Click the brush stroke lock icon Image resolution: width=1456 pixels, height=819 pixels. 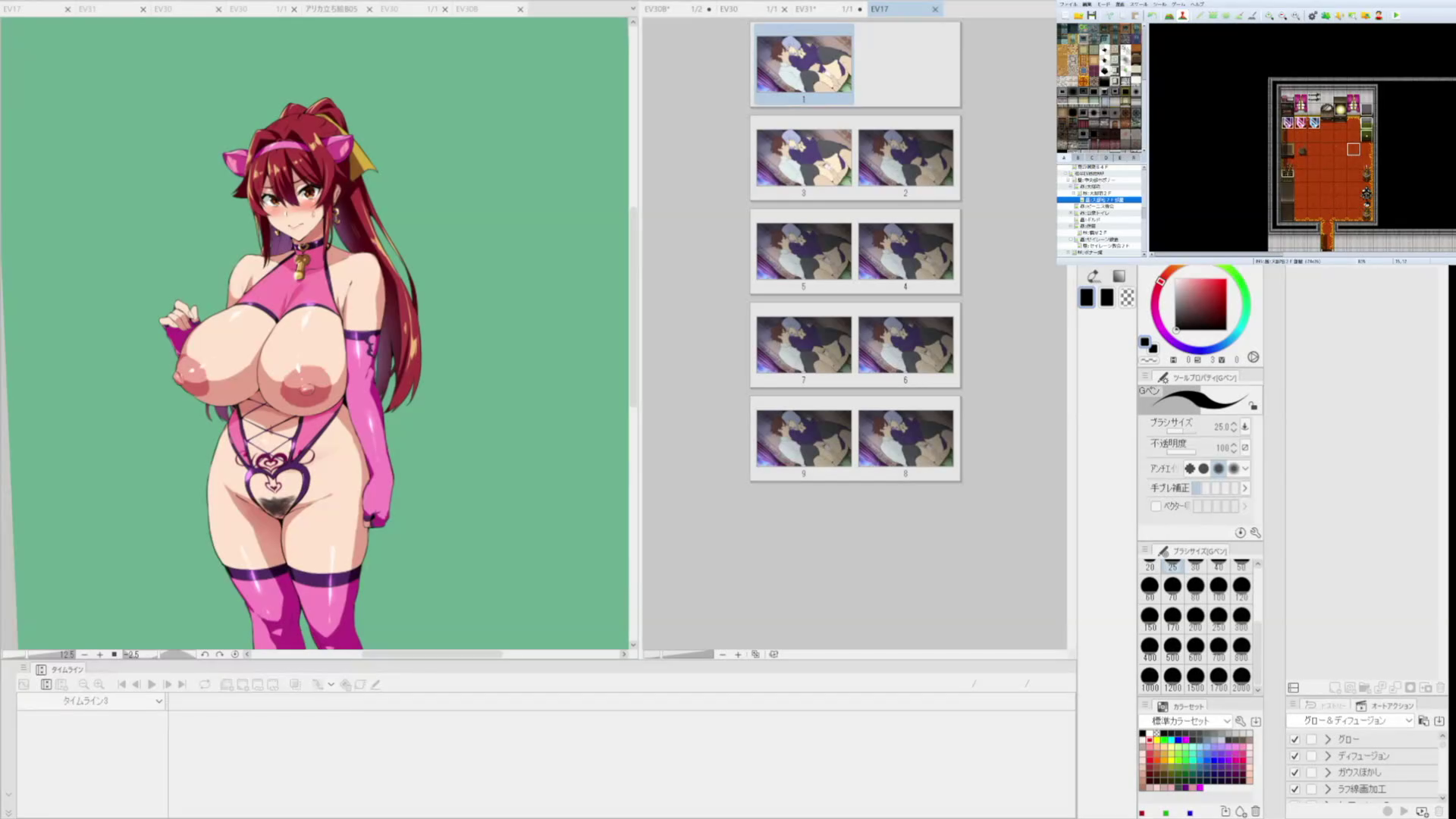click(x=1254, y=406)
